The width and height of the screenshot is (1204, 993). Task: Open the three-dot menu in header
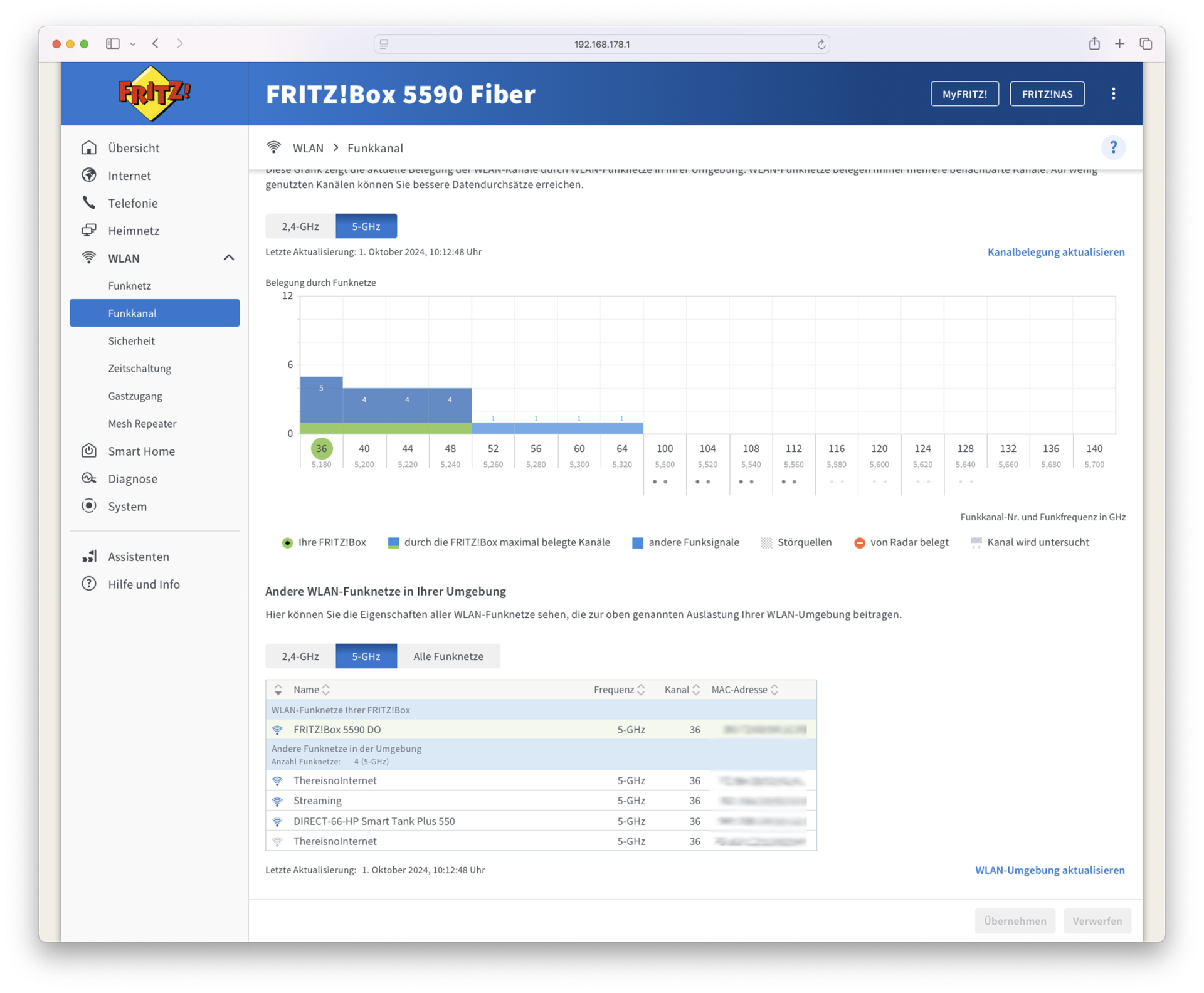(1113, 93)
